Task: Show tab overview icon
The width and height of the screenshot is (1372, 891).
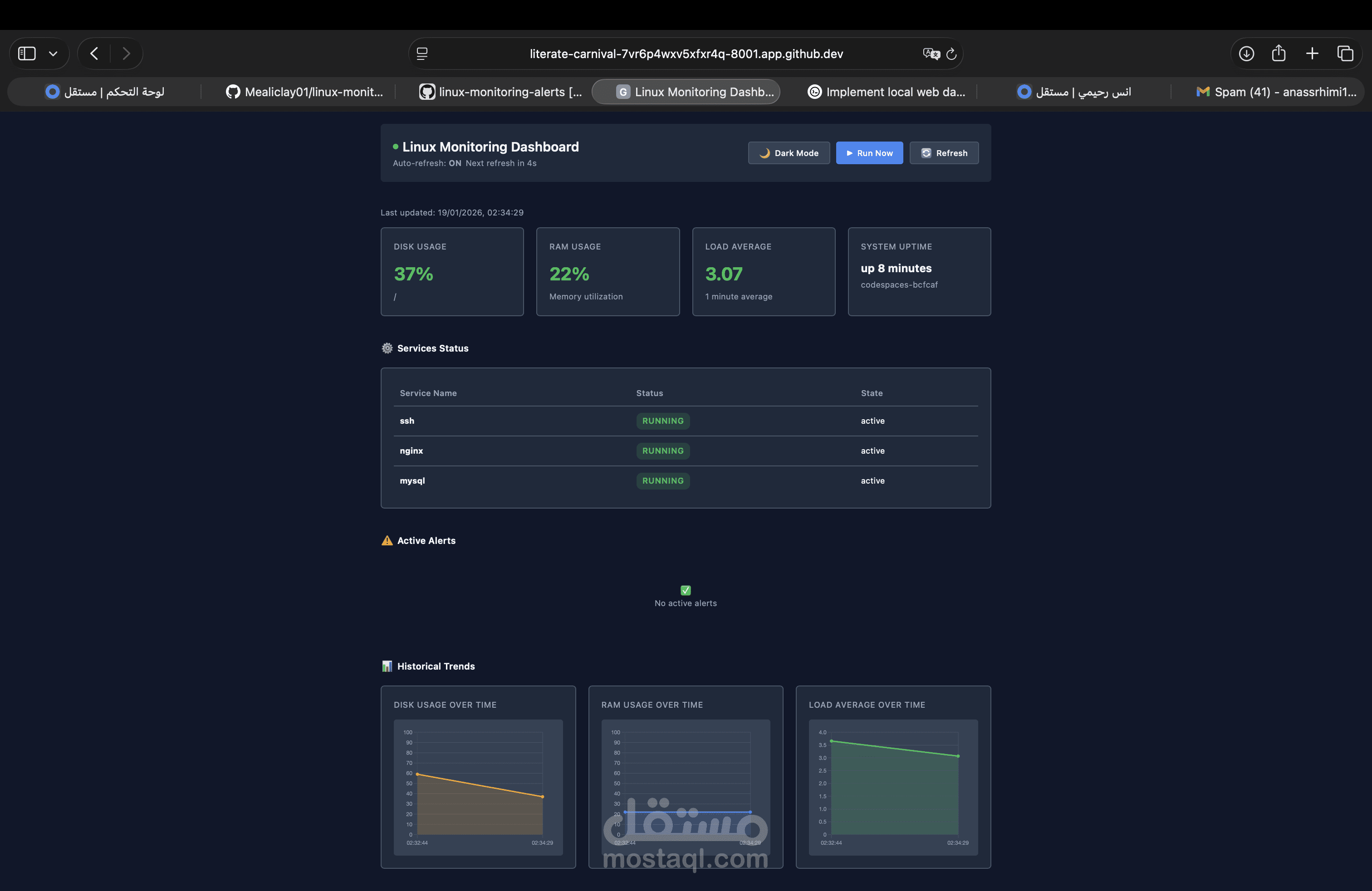Action: click(1345, 54)
